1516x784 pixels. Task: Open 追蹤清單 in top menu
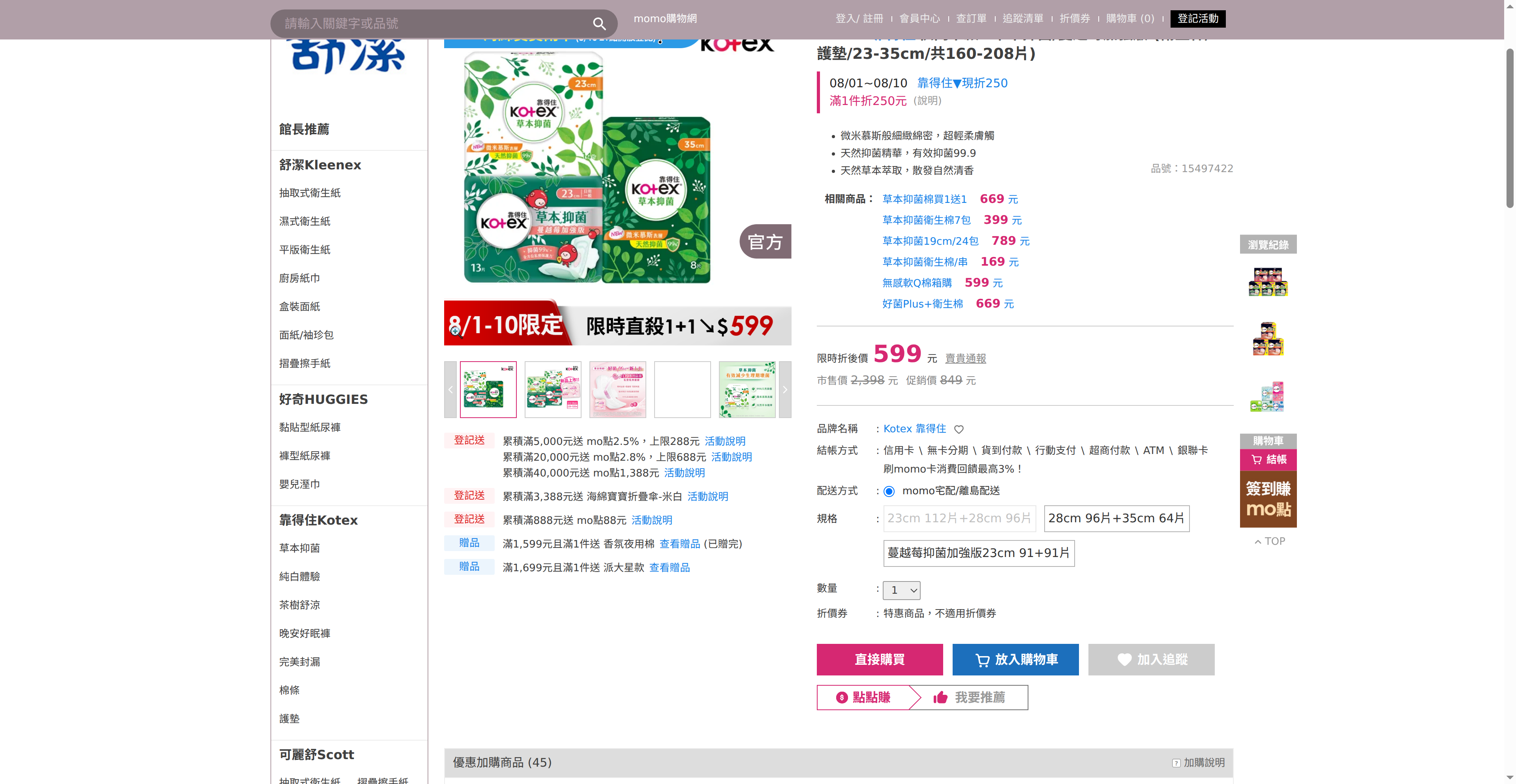click(x=1023, y=19)
